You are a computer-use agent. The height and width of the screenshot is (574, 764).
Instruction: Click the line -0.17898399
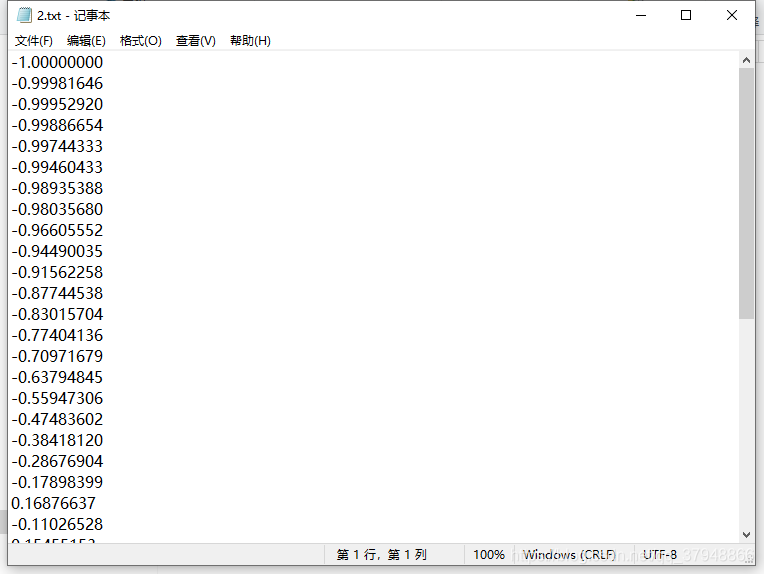[x=57, y=482]
